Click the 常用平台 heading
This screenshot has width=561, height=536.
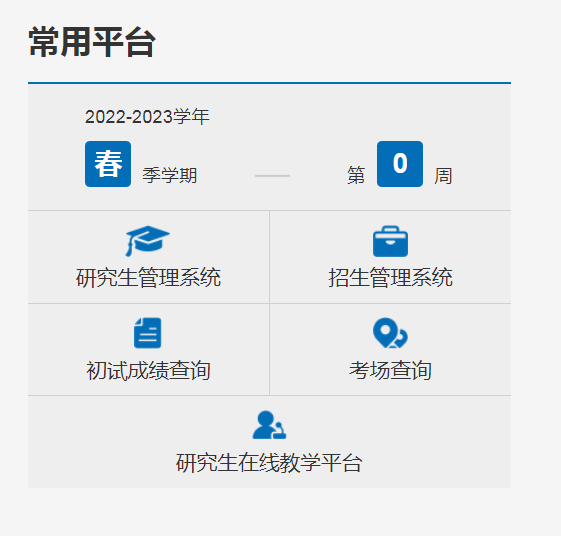coord(92,42)
